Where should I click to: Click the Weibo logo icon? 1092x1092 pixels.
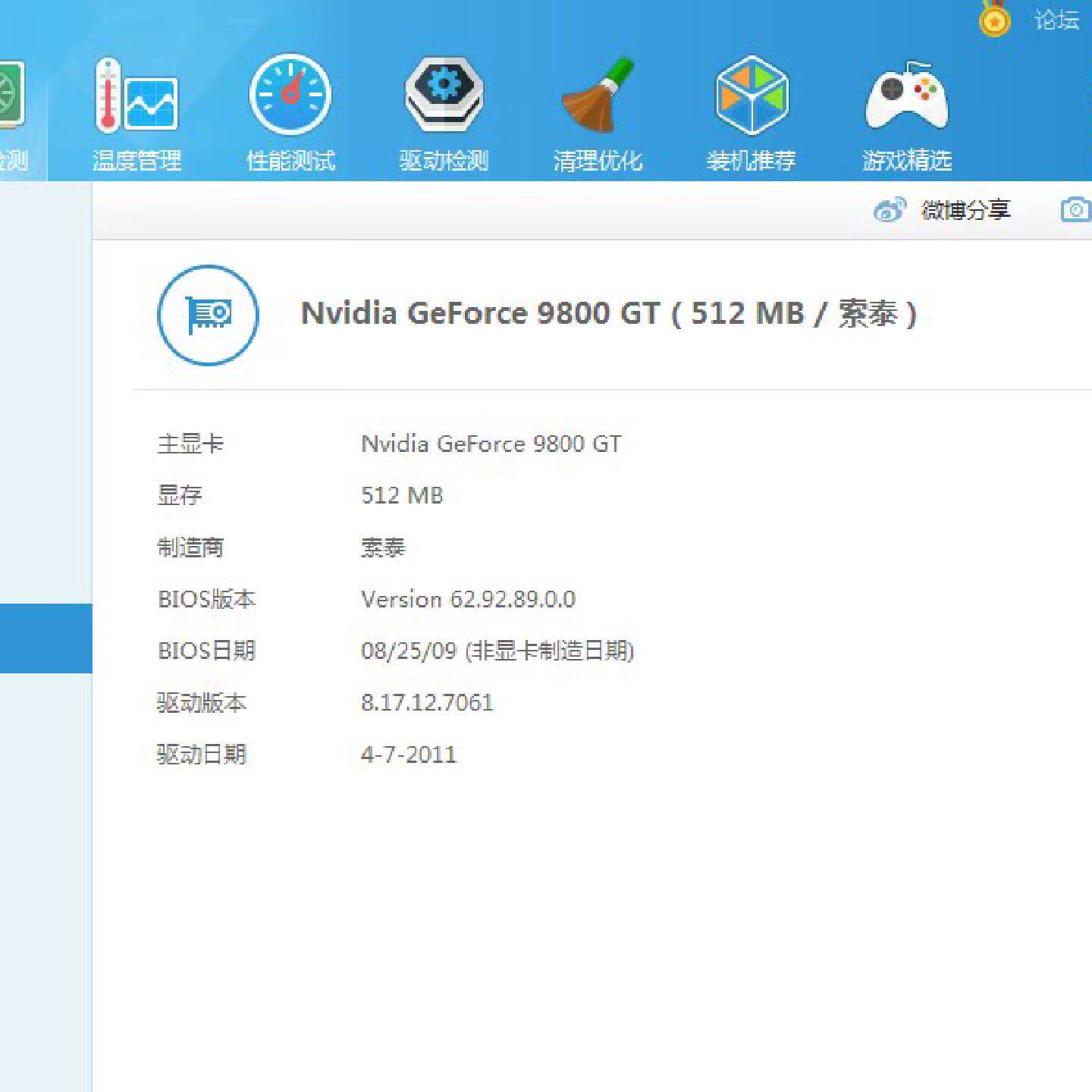coord(890,209)
